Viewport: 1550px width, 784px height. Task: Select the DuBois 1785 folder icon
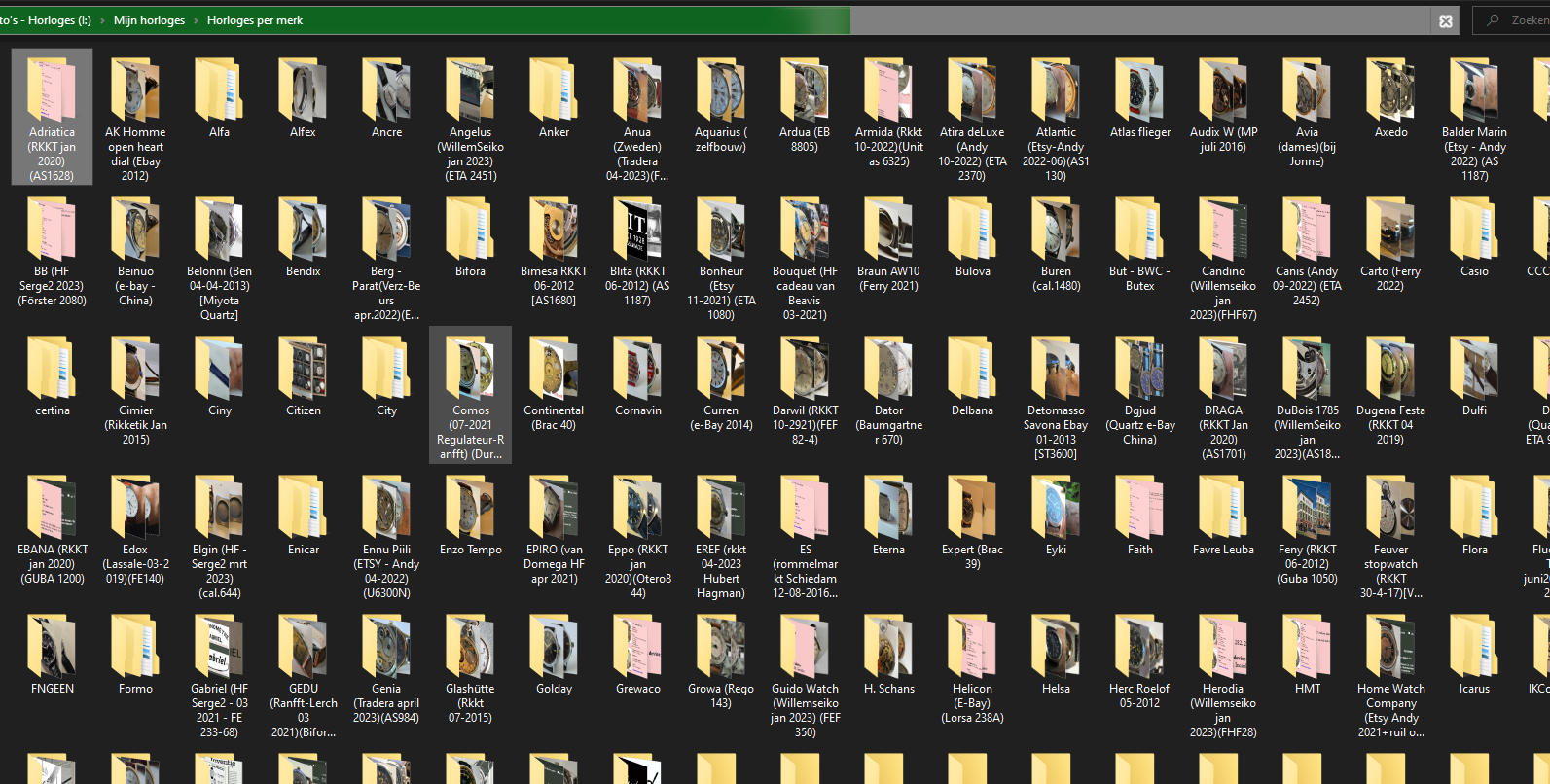tap(1307, 368)
